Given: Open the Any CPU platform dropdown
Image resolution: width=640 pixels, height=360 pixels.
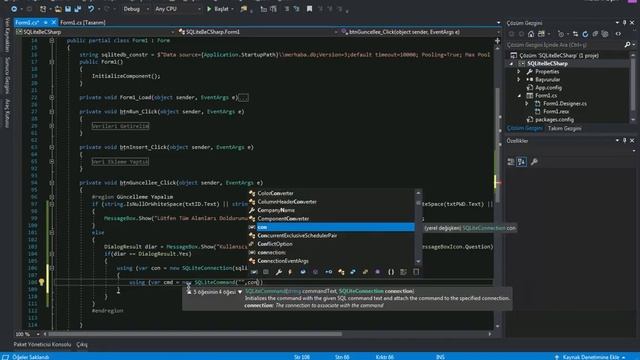Looking at the screenshot, I should [178, 9].
